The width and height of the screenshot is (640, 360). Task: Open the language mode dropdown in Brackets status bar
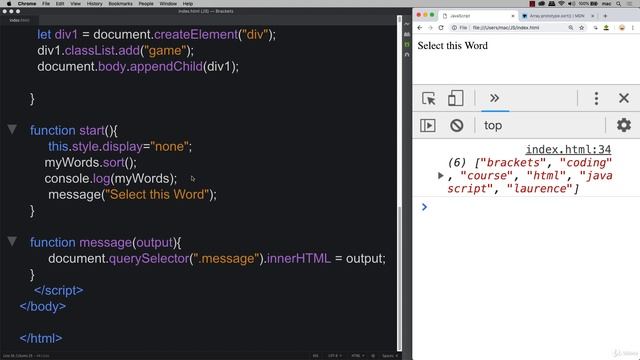358,356
